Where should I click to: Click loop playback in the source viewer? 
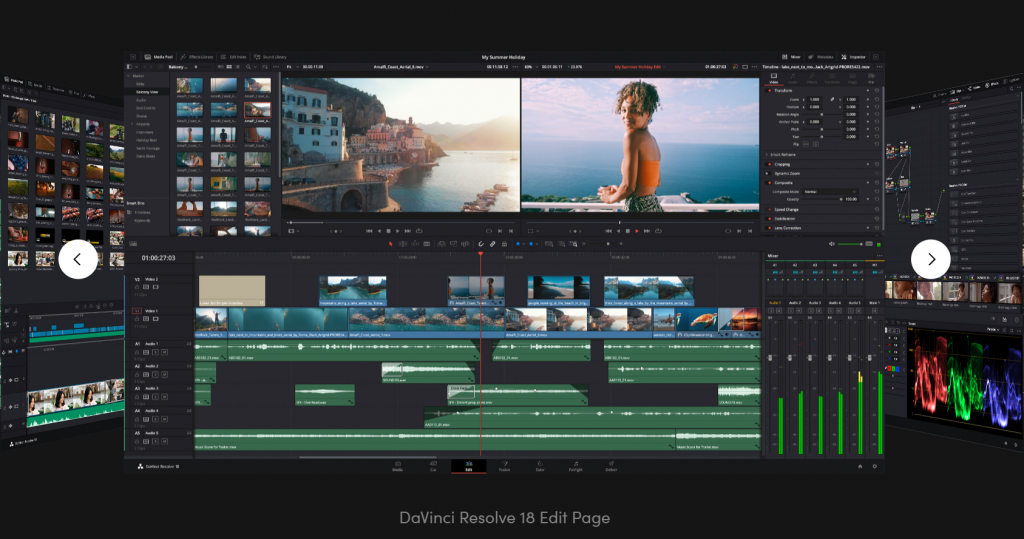(x=419, y=231)
